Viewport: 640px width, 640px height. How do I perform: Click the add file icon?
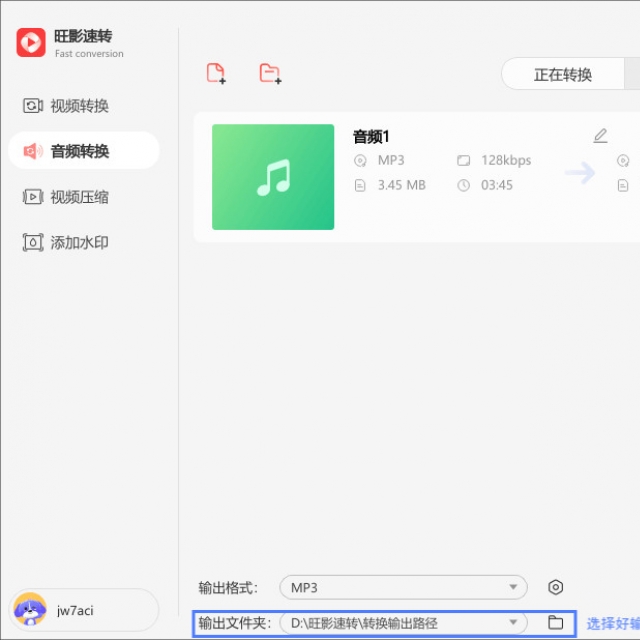(x=216, y=73)
